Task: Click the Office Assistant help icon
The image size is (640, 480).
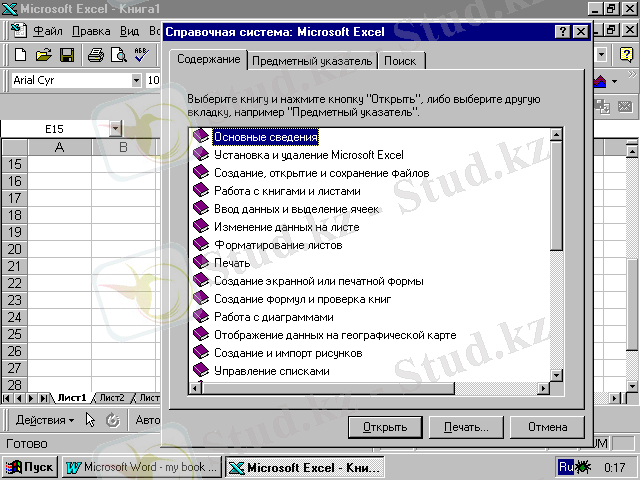Action: [626, 54]
